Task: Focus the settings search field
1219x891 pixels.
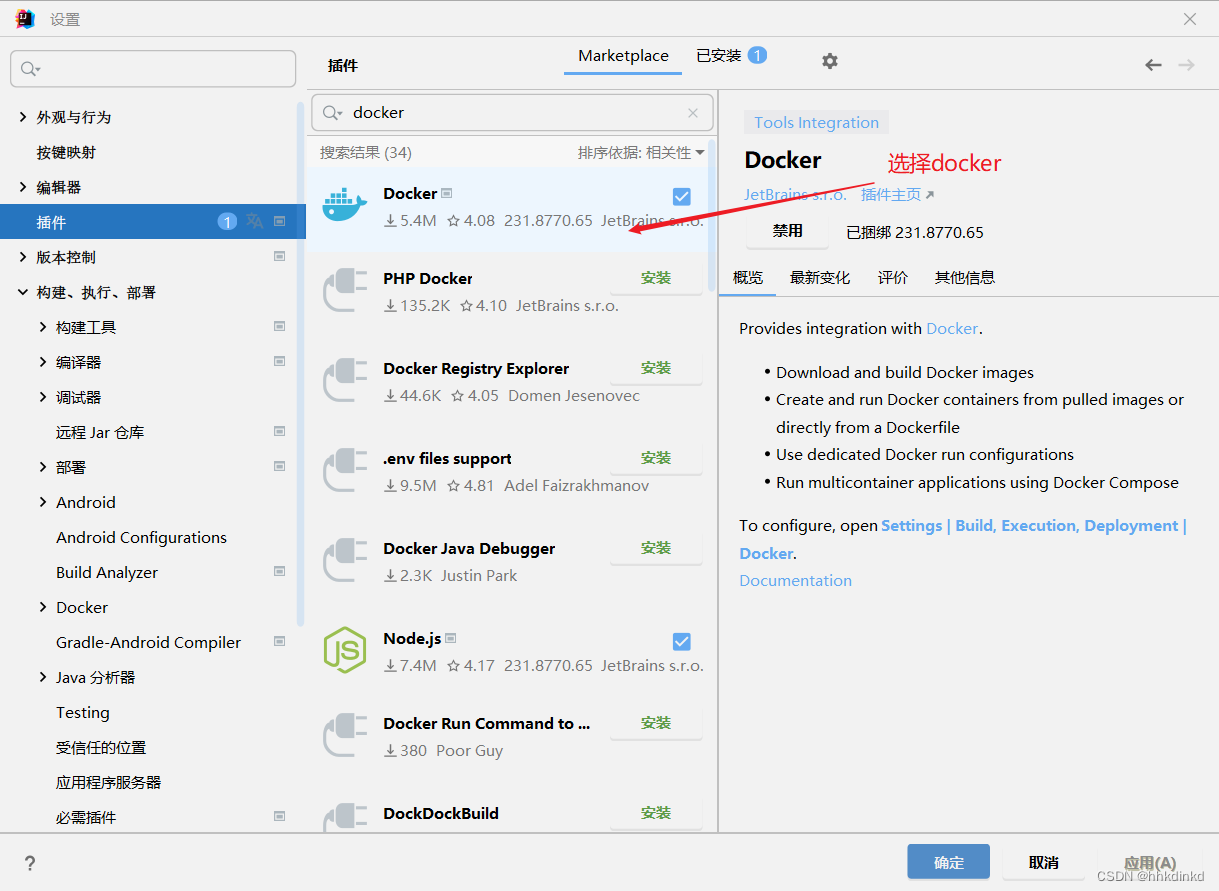Action: tap(153, 69)
